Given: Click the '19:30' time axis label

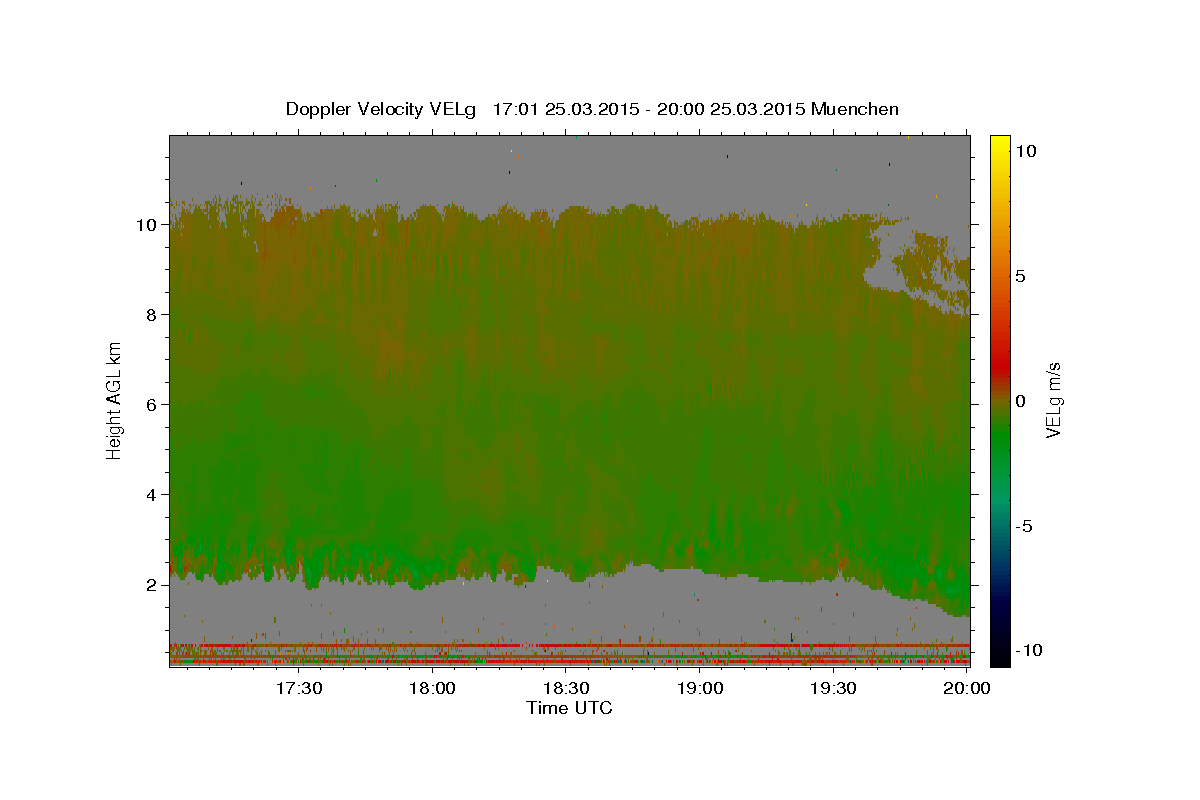Looking at the screenshot, I should [833, 688].
